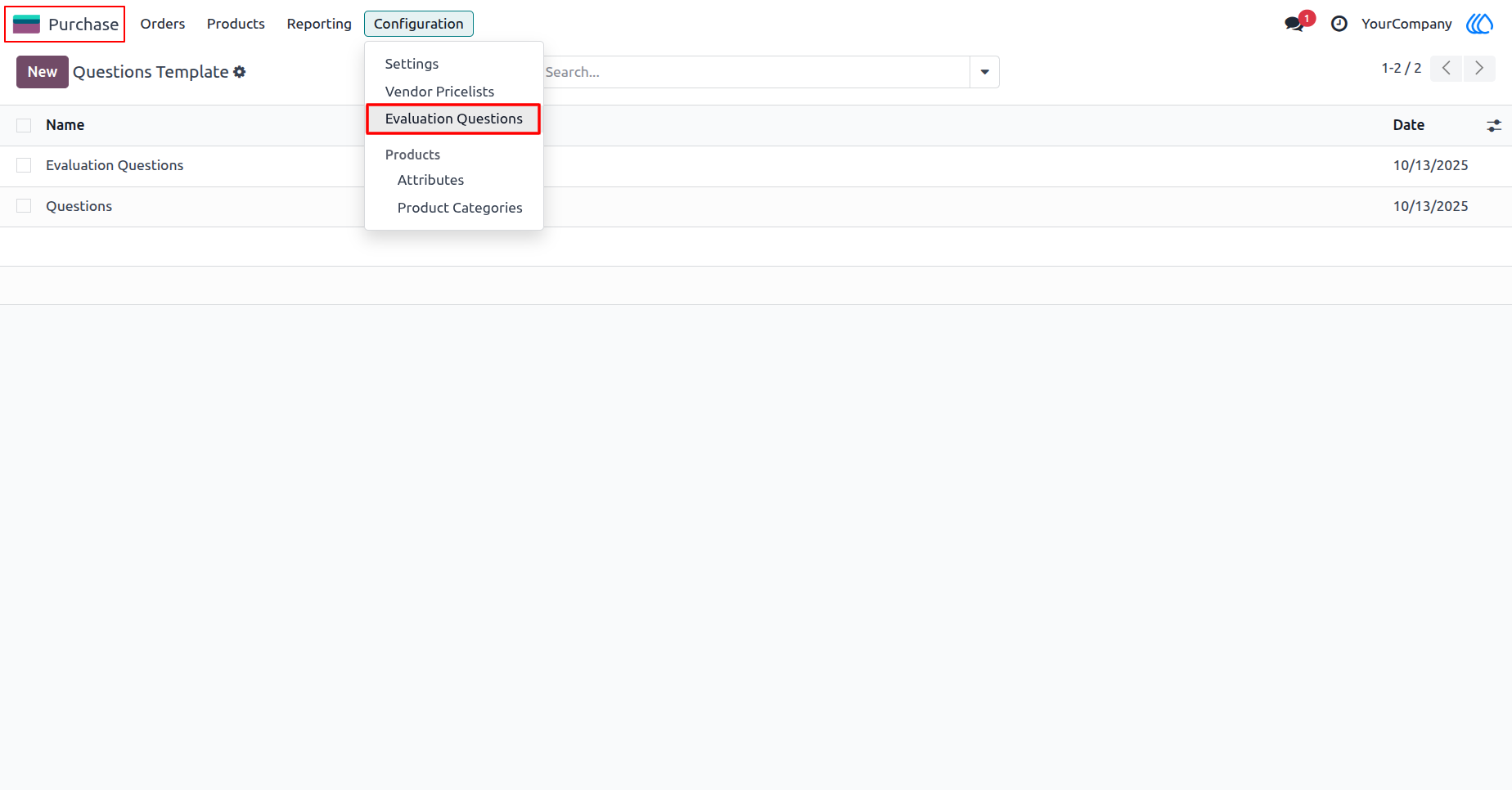This screenshot has height=790, width=1512.
Task: Select Evaluation Questions in the dropdown menu
Action: point(453,119)
